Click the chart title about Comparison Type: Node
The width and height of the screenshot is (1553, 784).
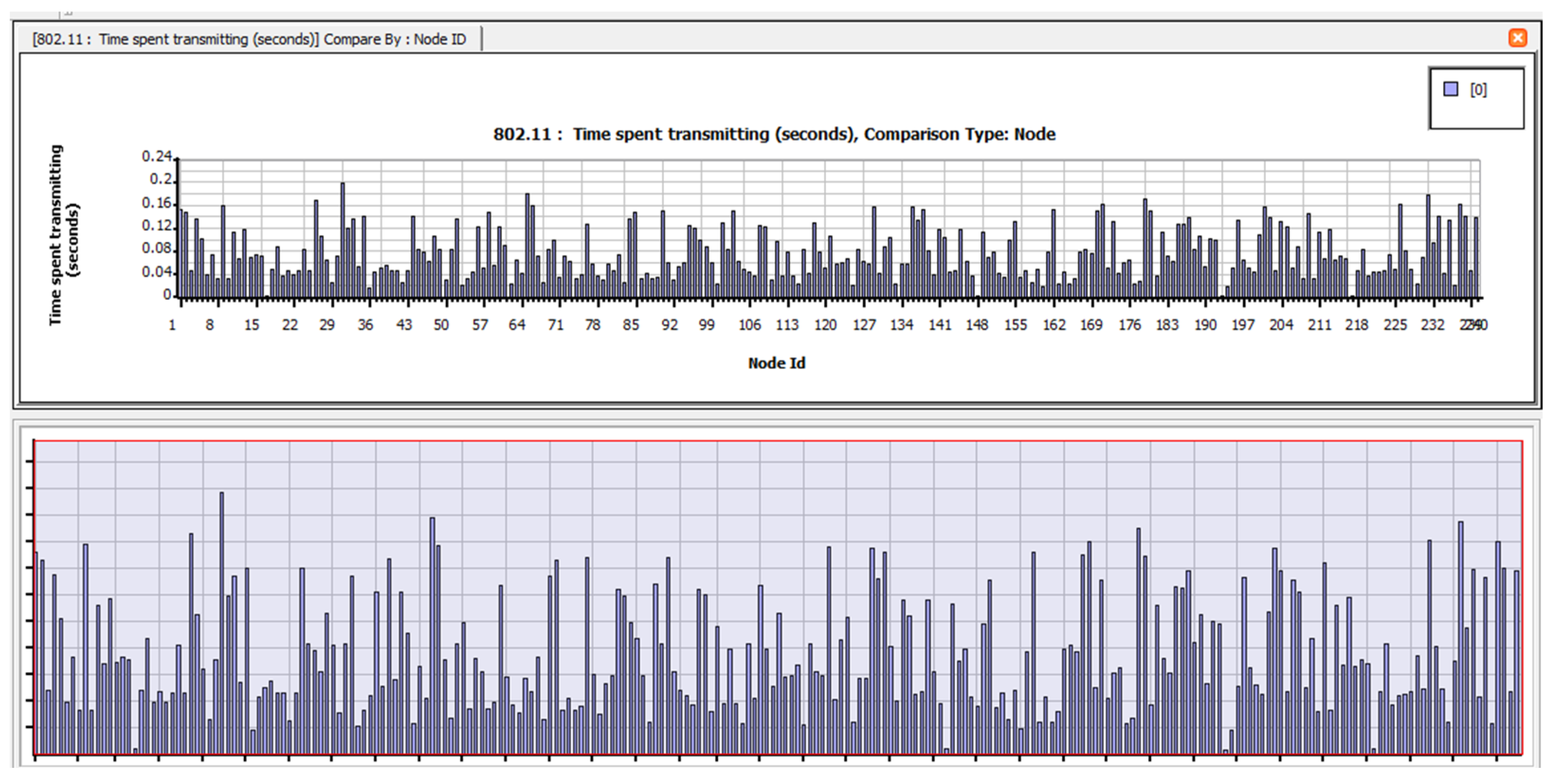click(774, 134)
